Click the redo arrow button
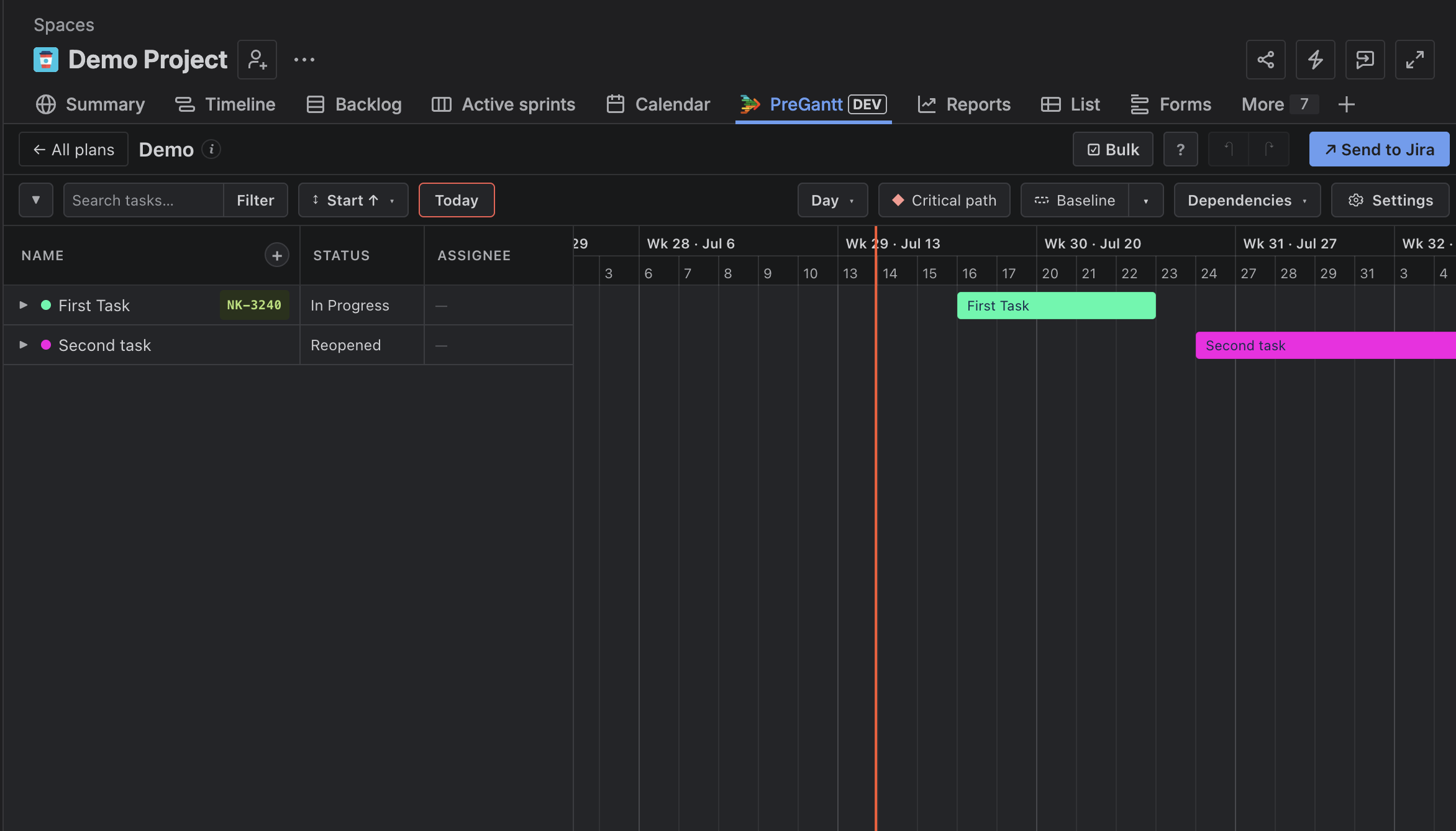The image size is (1456, 831). 1269,150
